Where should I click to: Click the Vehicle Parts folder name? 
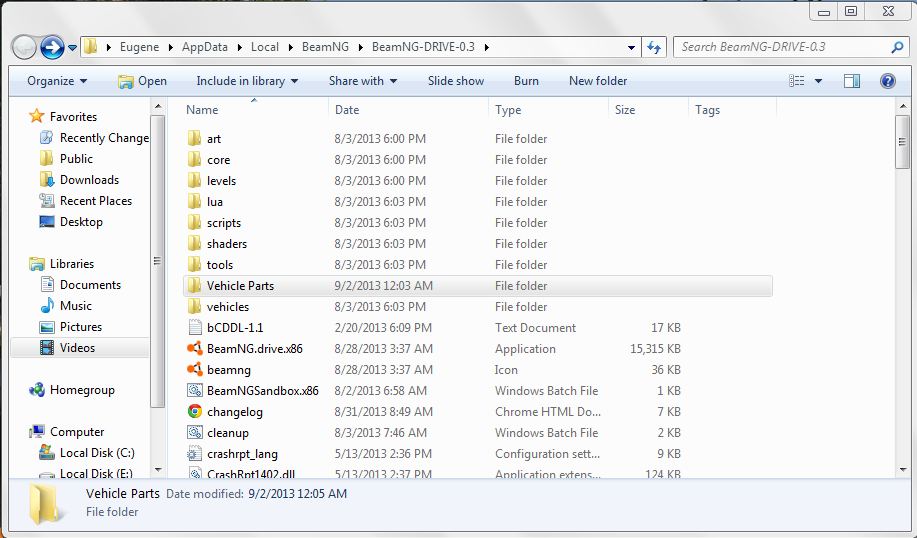pos(240,286)
